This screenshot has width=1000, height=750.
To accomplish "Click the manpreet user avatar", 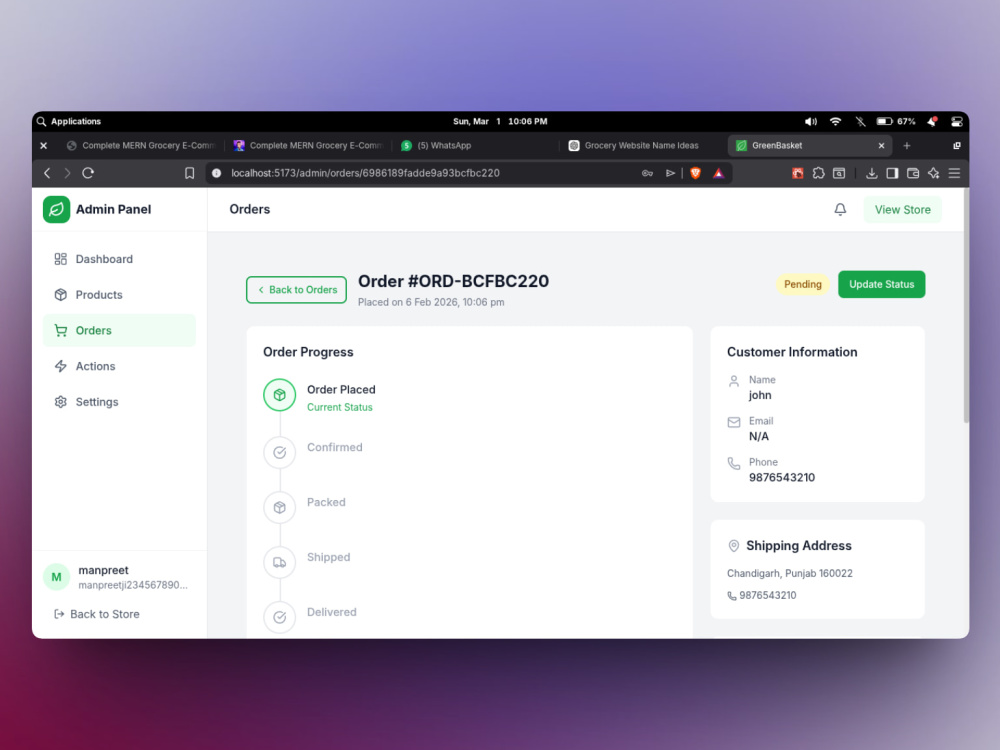I will (56, 577).
